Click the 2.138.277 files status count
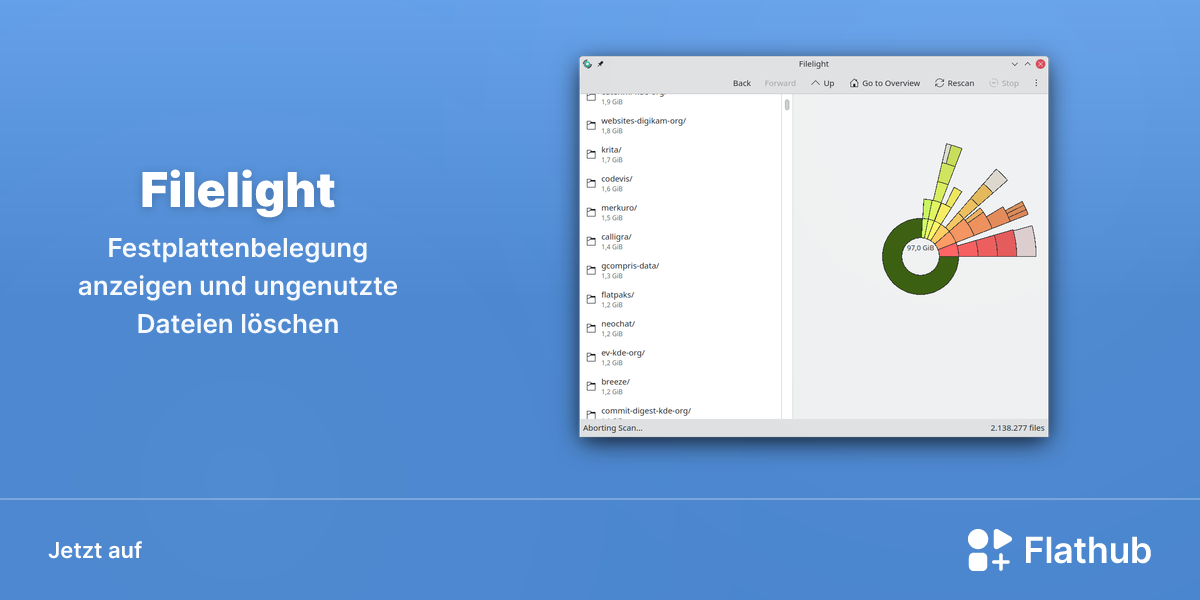This screenshot has width=1200, height=600. point(1017,428)
